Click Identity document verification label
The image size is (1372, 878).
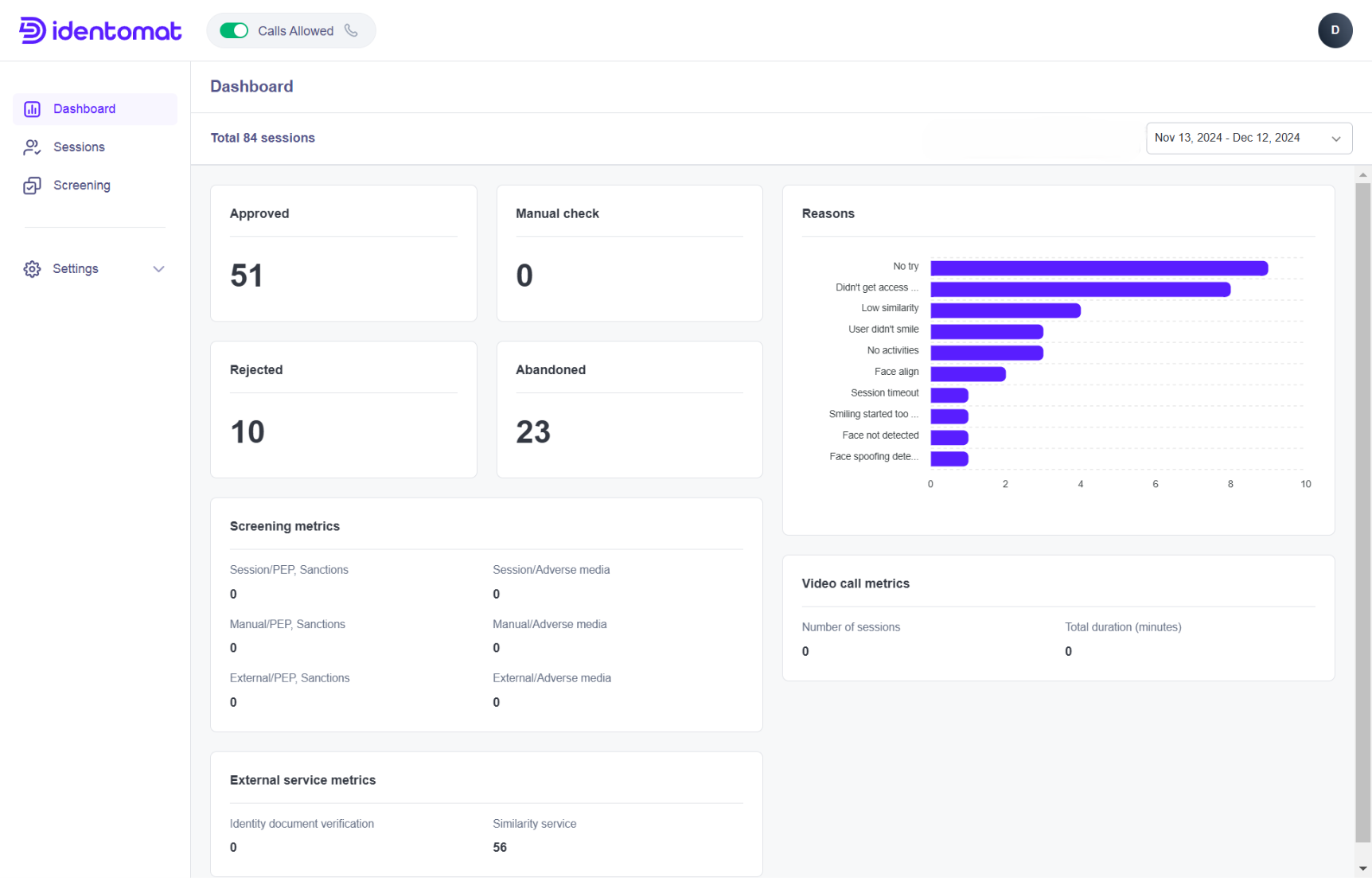[x=302, y=824]
